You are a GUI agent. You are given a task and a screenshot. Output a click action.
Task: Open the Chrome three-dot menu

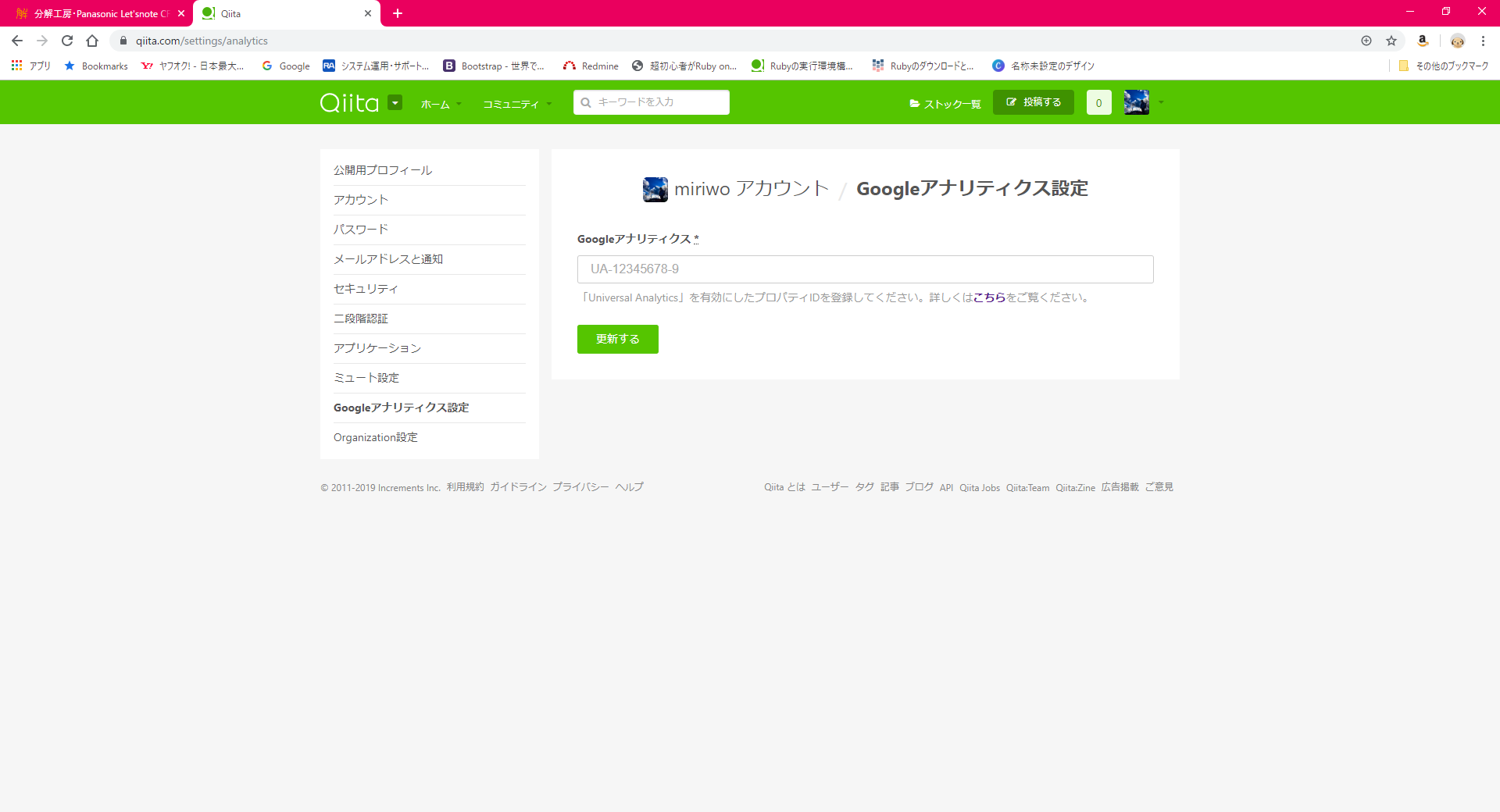point(1483,41)
